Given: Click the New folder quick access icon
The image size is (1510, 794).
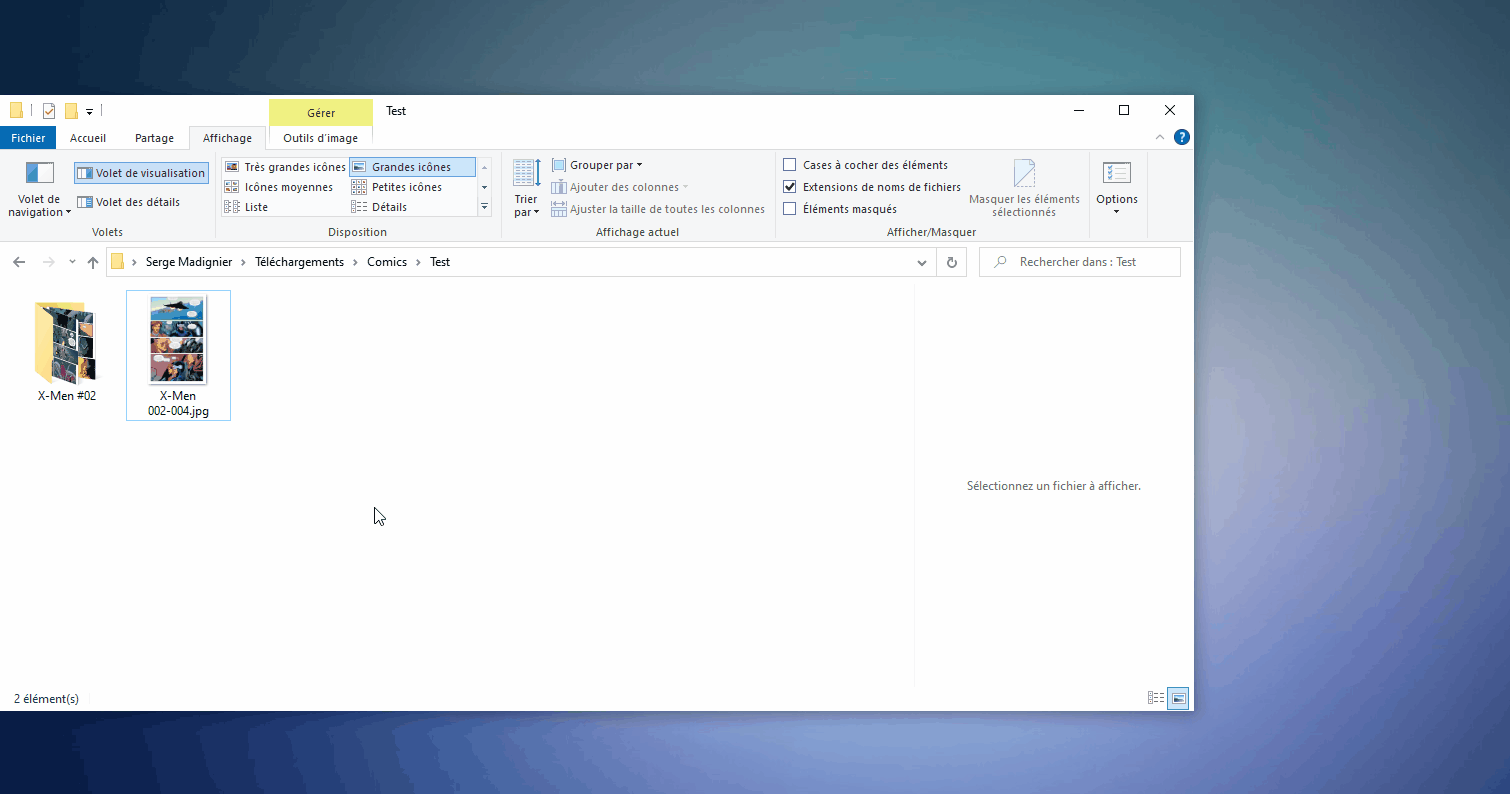Looking at the screenshot, I should pyautogui.click(x=71, y=111).
